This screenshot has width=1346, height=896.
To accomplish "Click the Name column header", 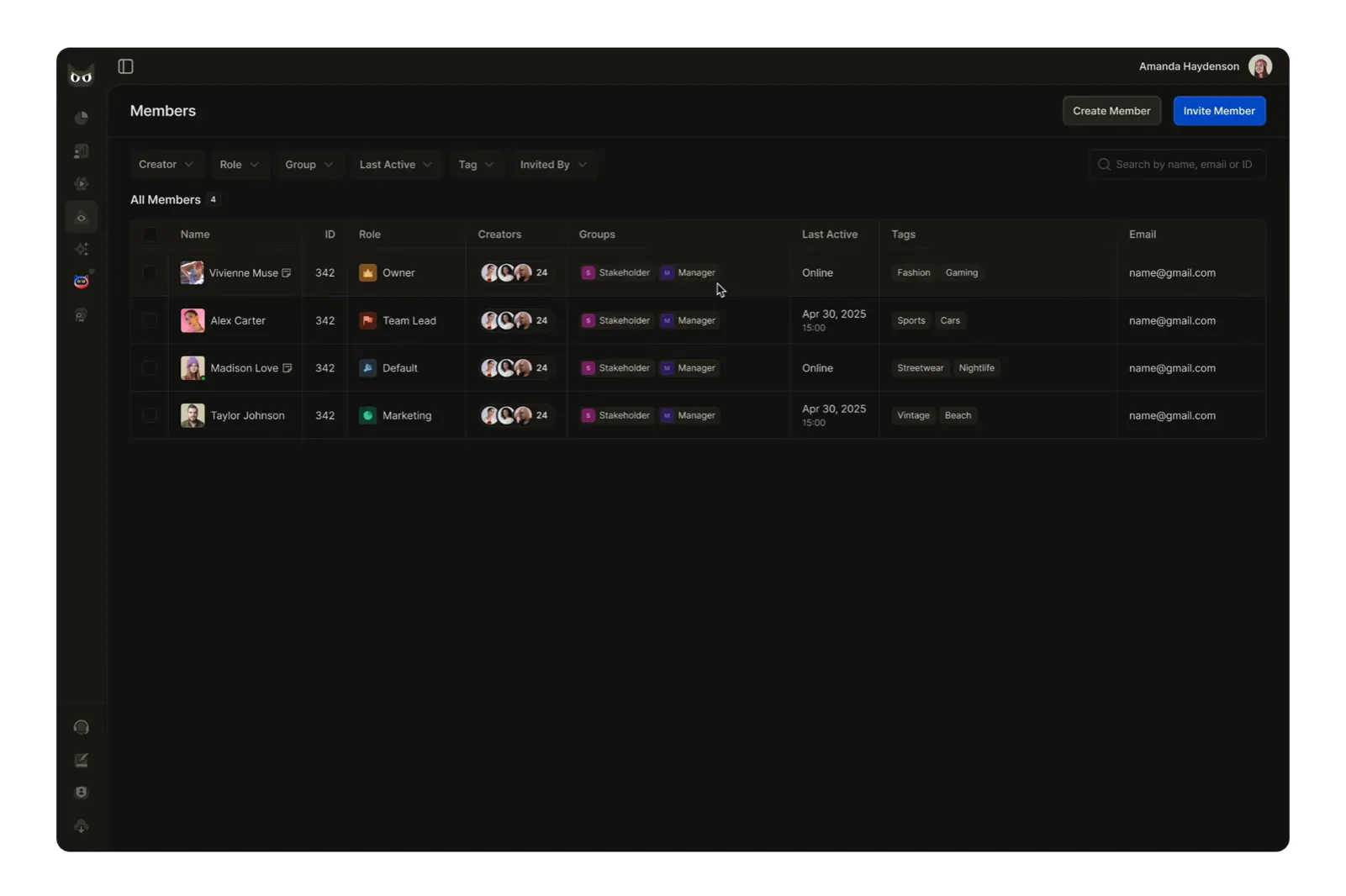I will pyautogui.click(x=195, y=235).
